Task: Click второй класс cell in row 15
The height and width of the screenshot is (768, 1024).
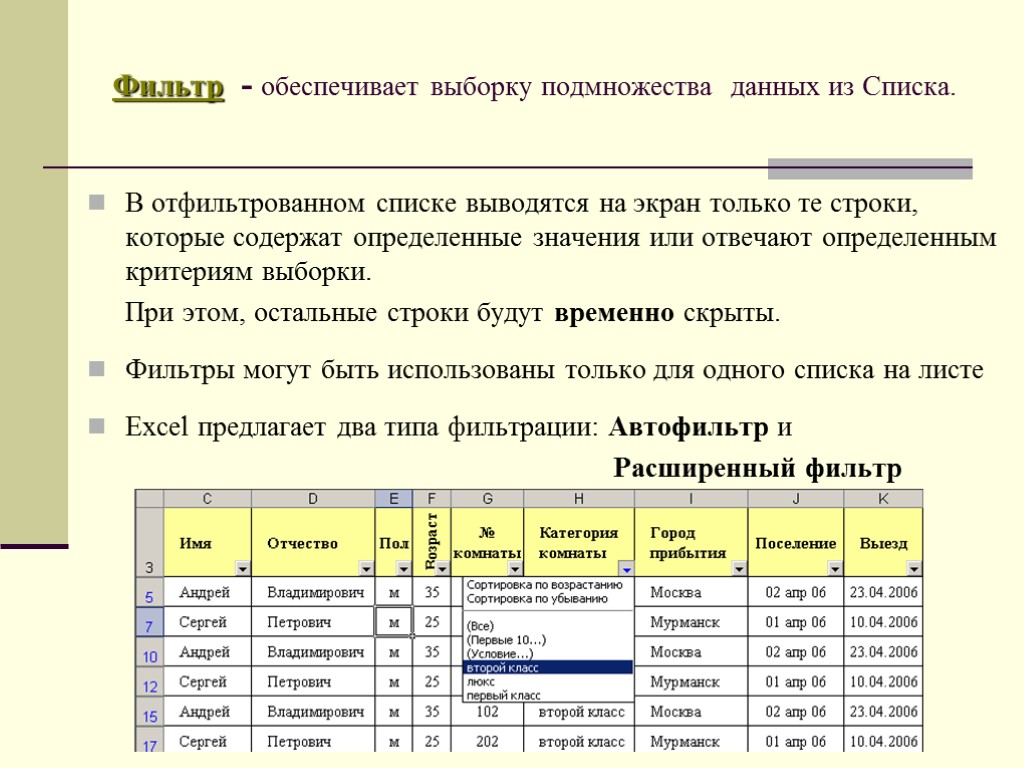Action: pyautogui.click(x=579, y=712)
